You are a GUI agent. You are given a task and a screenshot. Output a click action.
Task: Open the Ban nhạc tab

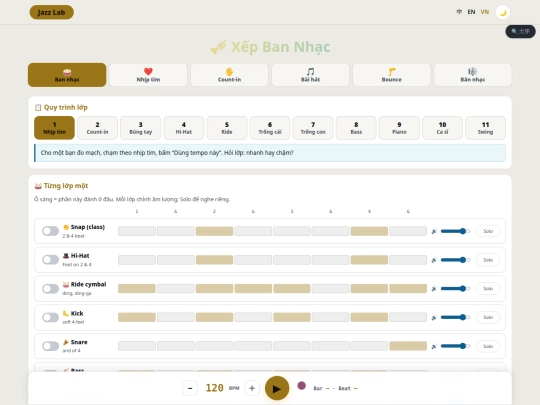coord(67,75)
